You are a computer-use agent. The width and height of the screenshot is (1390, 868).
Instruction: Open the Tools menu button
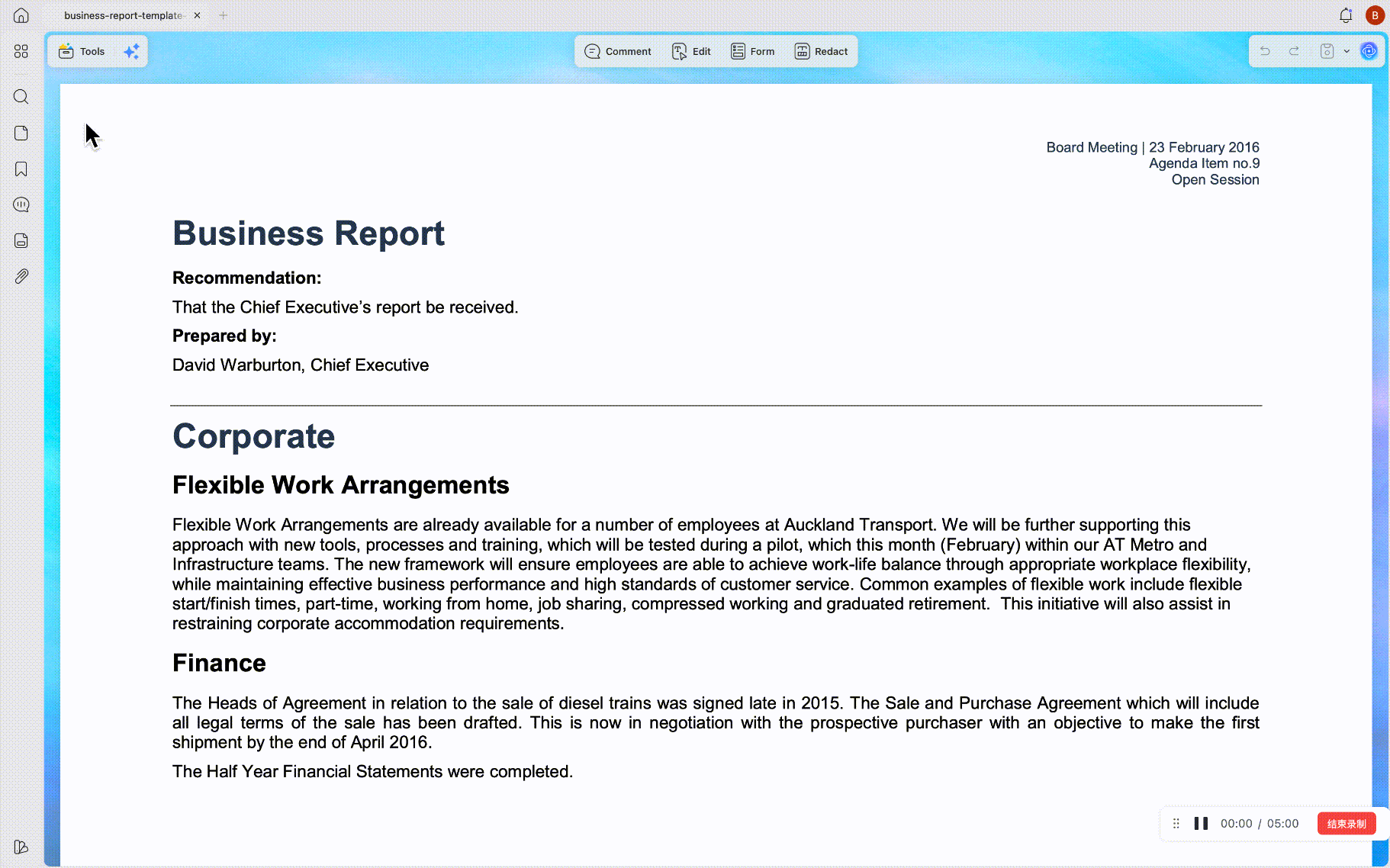82,51
